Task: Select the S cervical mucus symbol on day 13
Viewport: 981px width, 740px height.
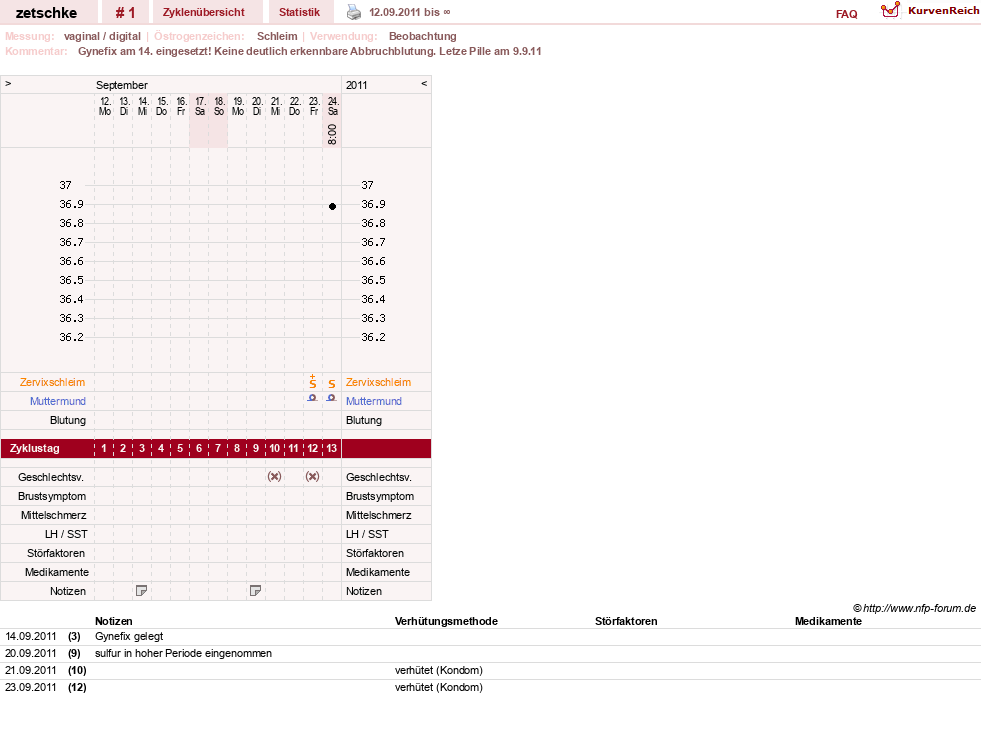Action: tap(332, 383)
